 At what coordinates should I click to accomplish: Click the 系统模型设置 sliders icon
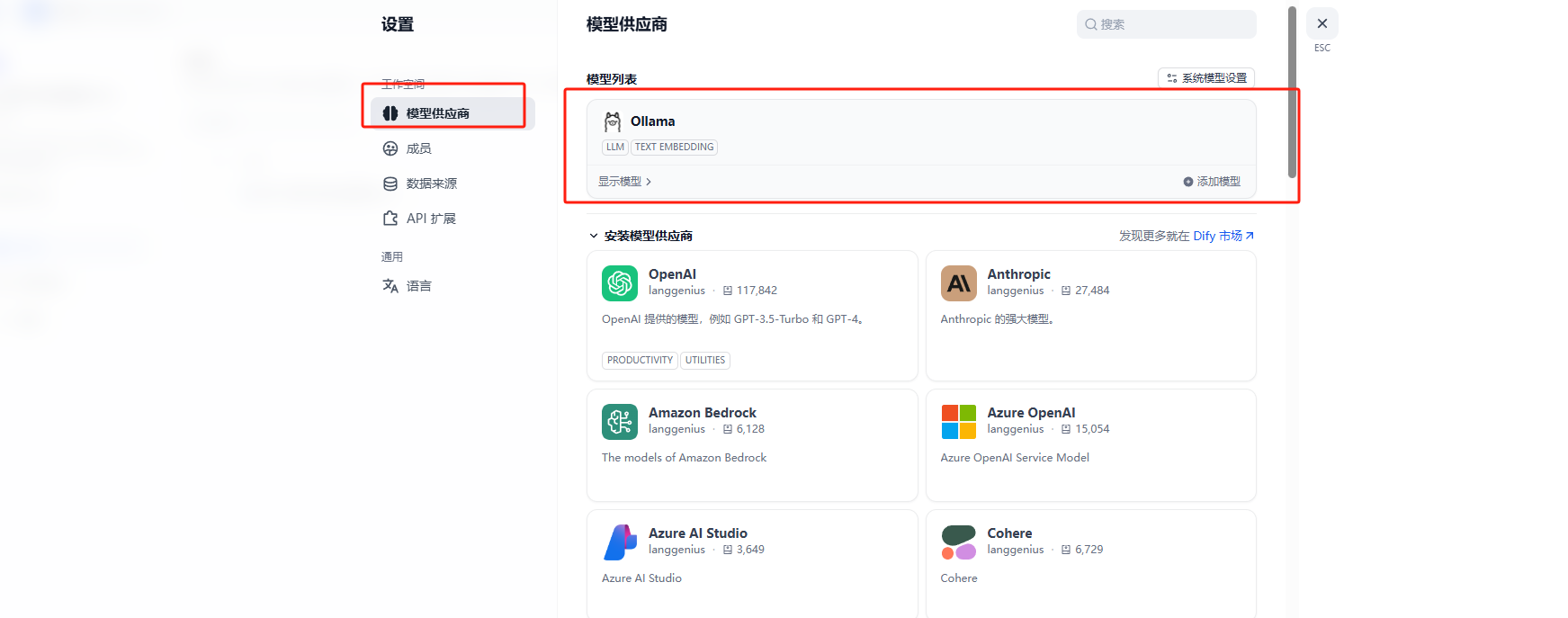point(1172,78)
